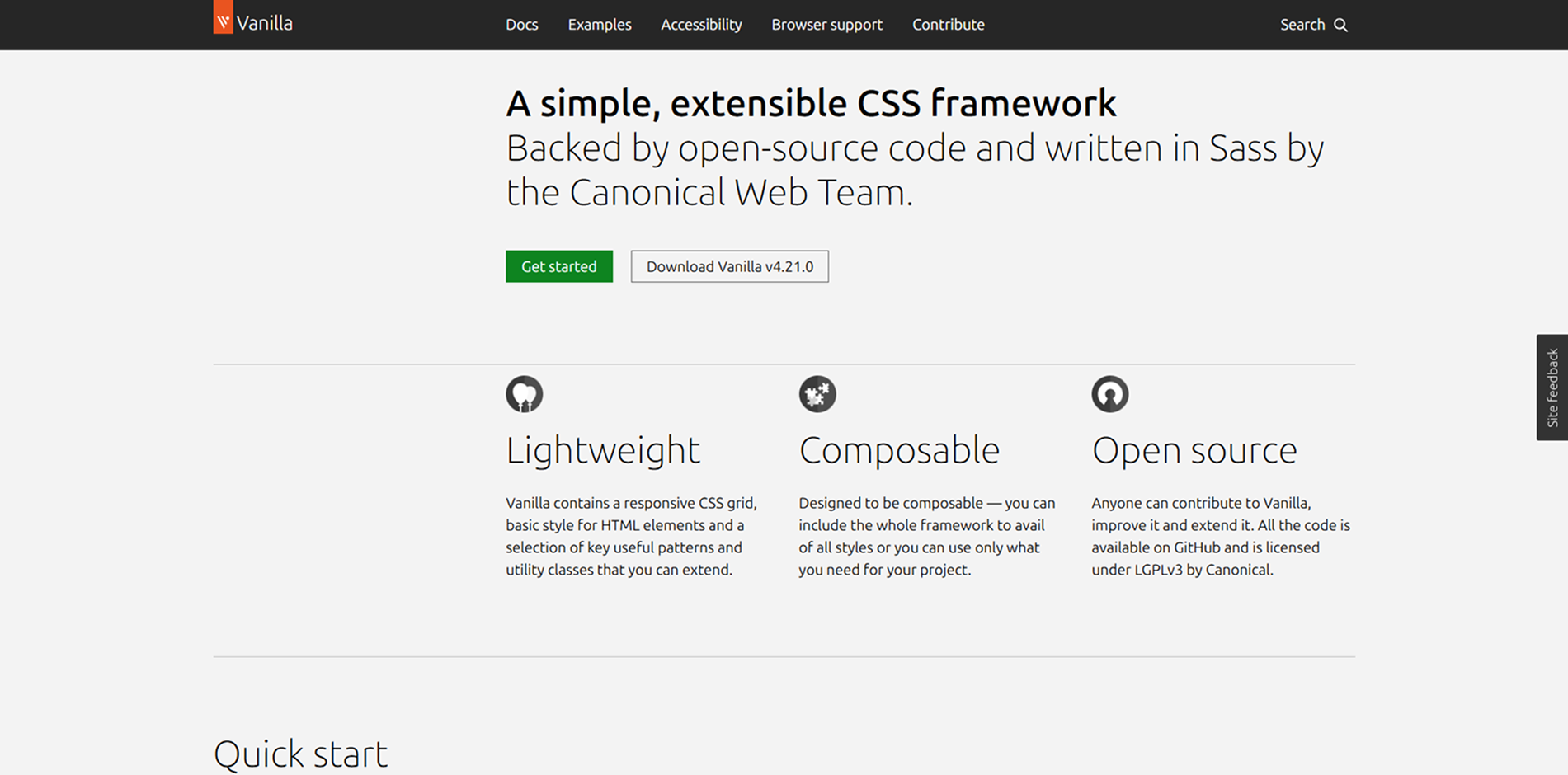Click the Composable puzzle pieces icon

click(x=817, y=394)
